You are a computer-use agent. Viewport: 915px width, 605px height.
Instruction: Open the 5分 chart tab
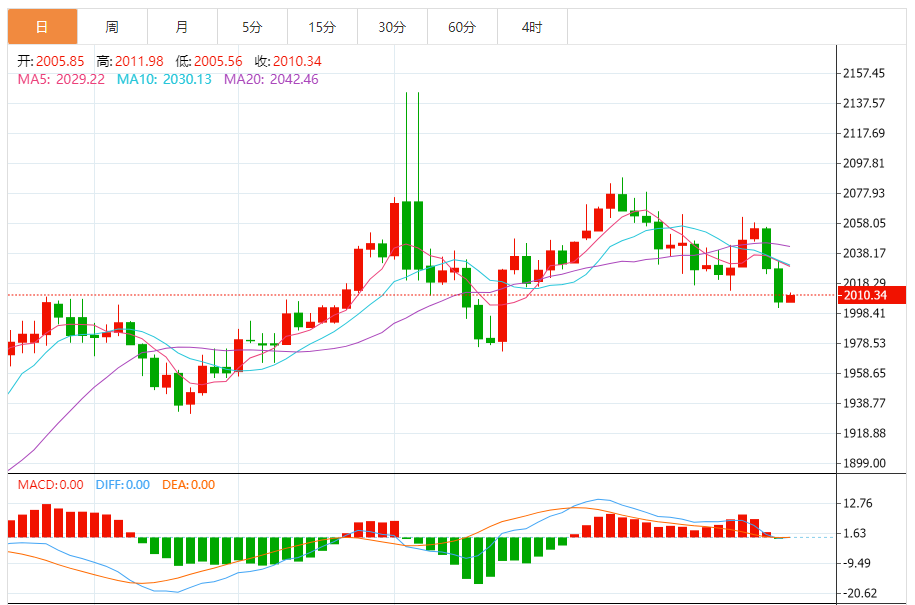point(252,27)
